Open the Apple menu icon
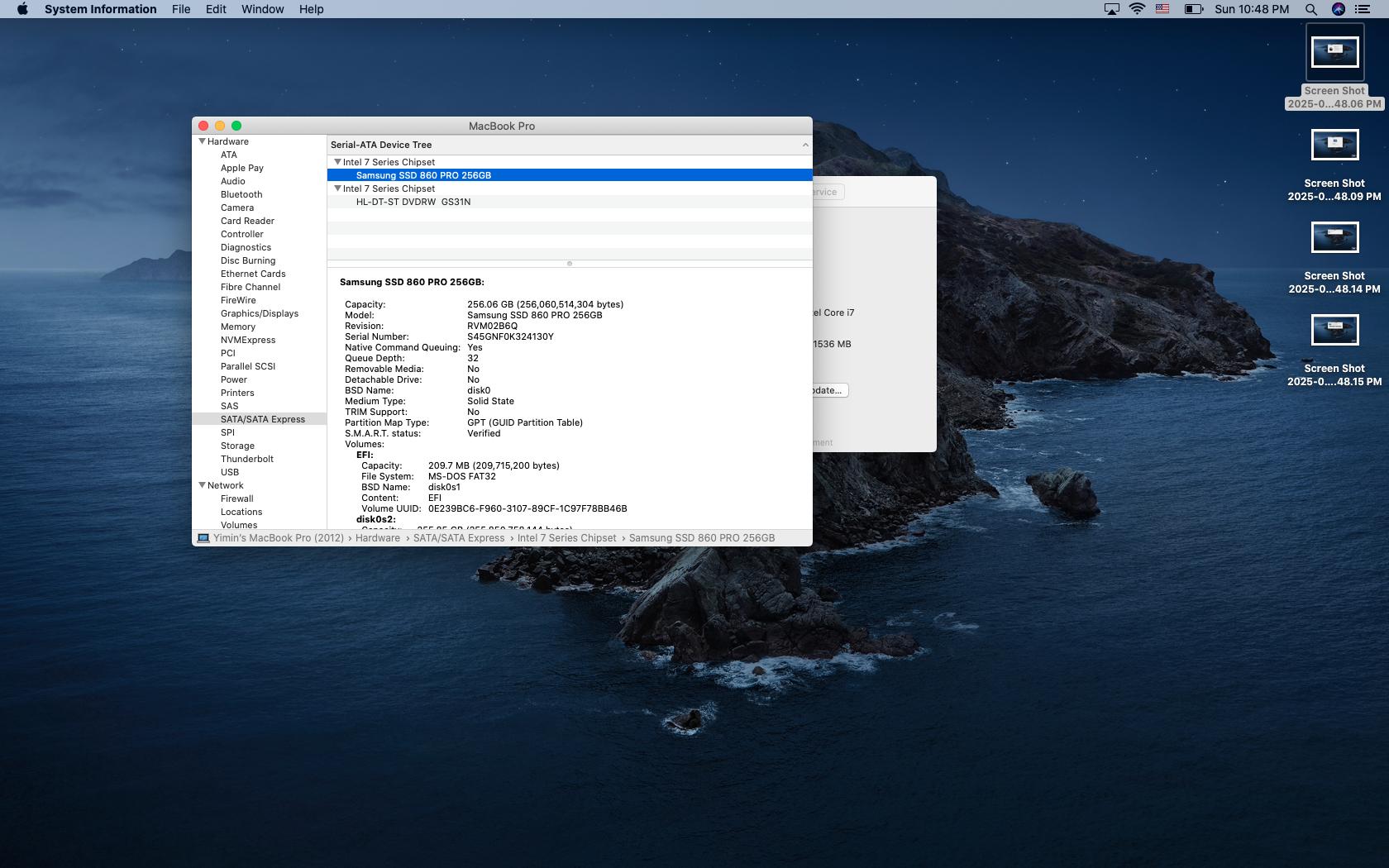The image size is (1389, 868). click(22, 9)
